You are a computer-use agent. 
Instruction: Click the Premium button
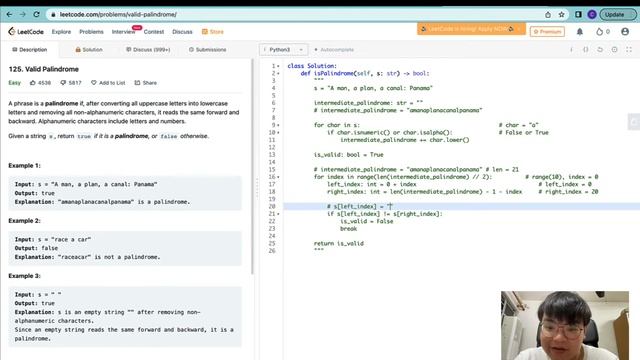point(547,31)
